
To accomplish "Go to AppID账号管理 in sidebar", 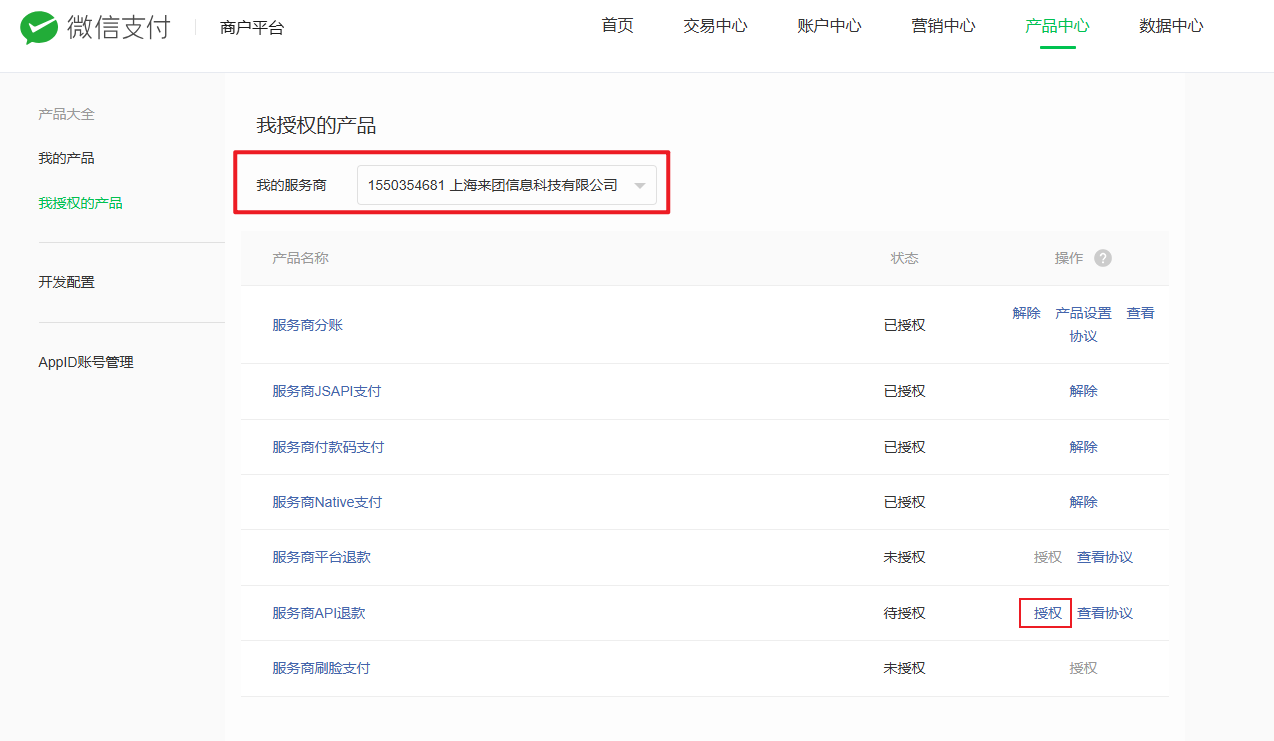I will point(86,362).
